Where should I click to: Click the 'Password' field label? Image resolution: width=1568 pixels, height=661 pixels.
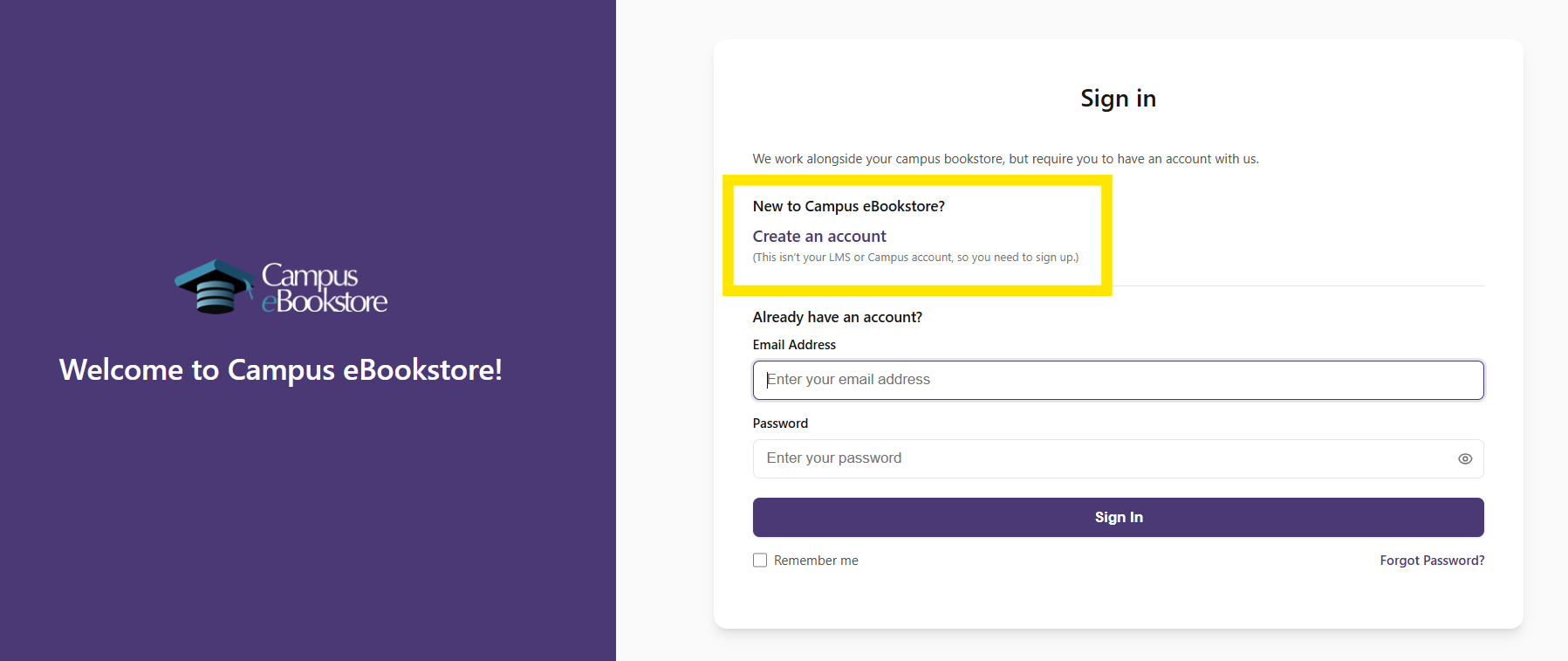tap(780, 423)
